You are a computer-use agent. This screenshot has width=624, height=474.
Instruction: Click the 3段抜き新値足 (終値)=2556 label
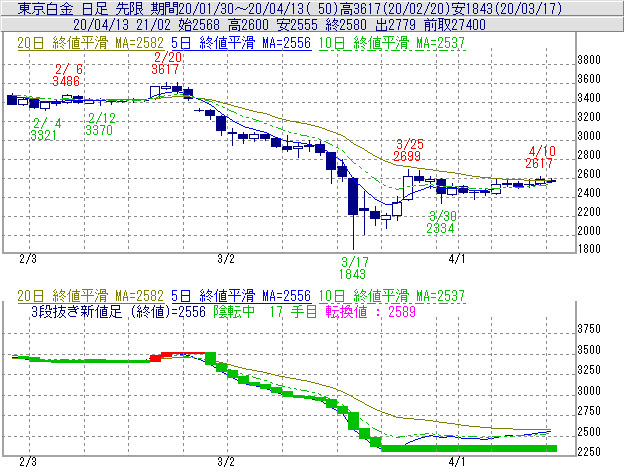tap(118, 312)
